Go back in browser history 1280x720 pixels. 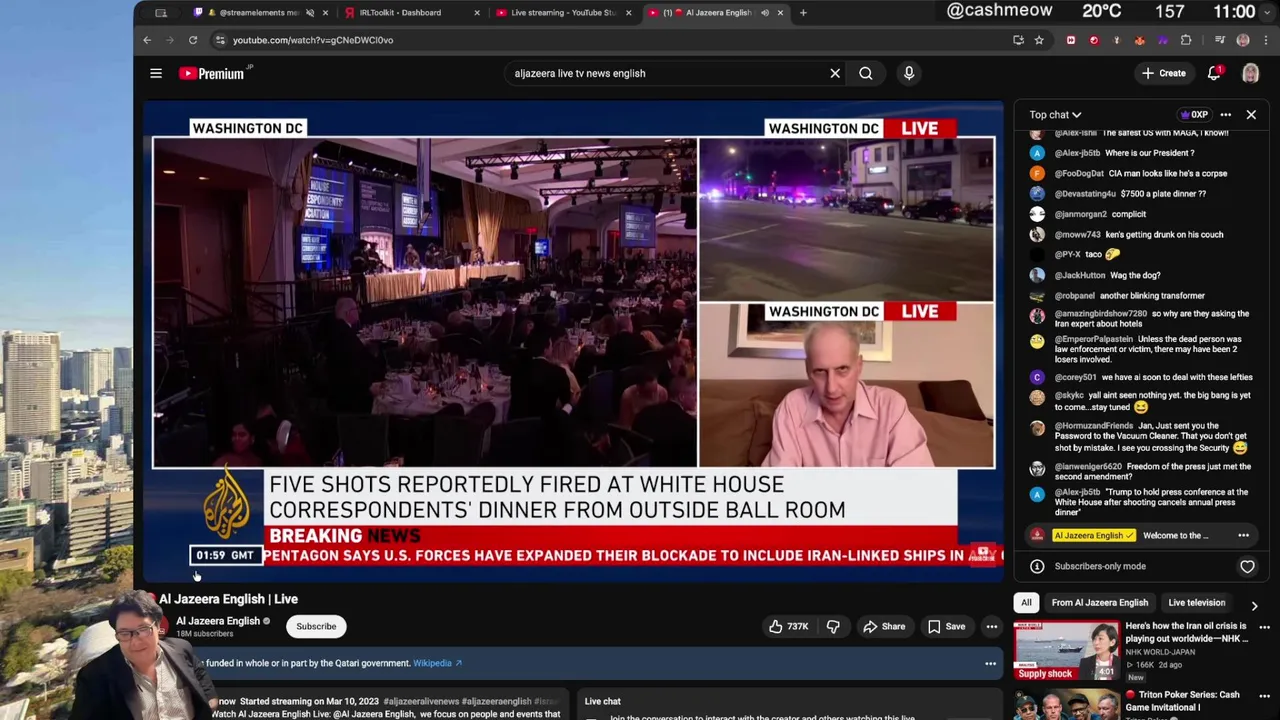click(147, 40)
